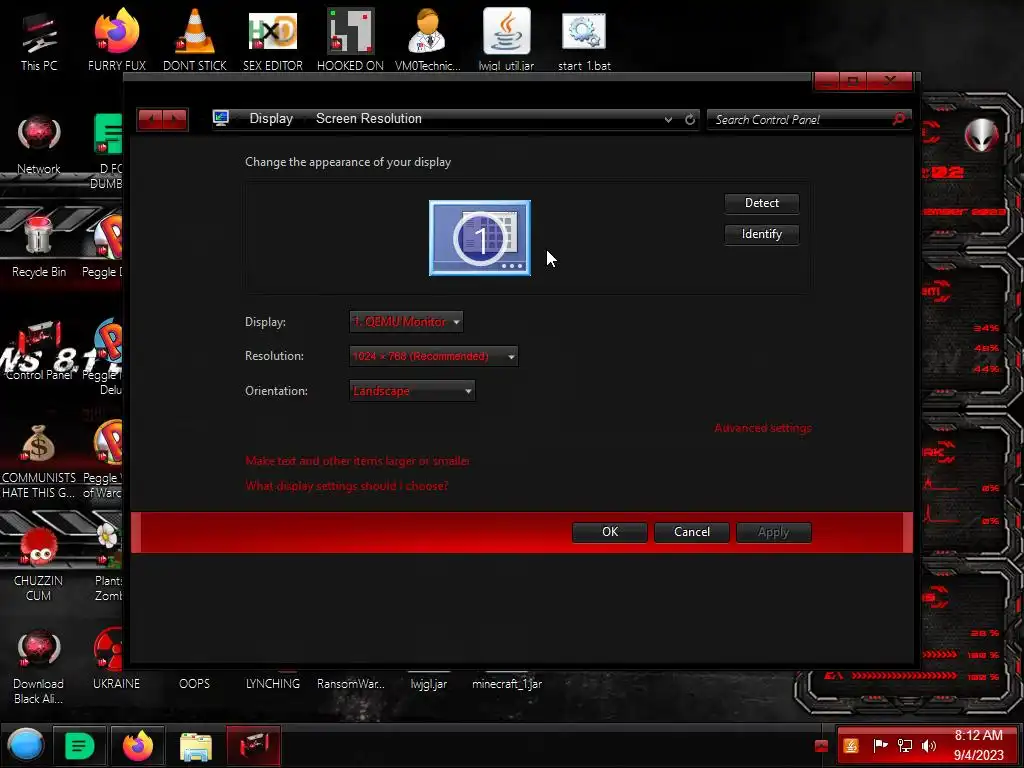The width and height of the screenshot is (1024, 768).
Task: Click the OK button
Action: 610,532
